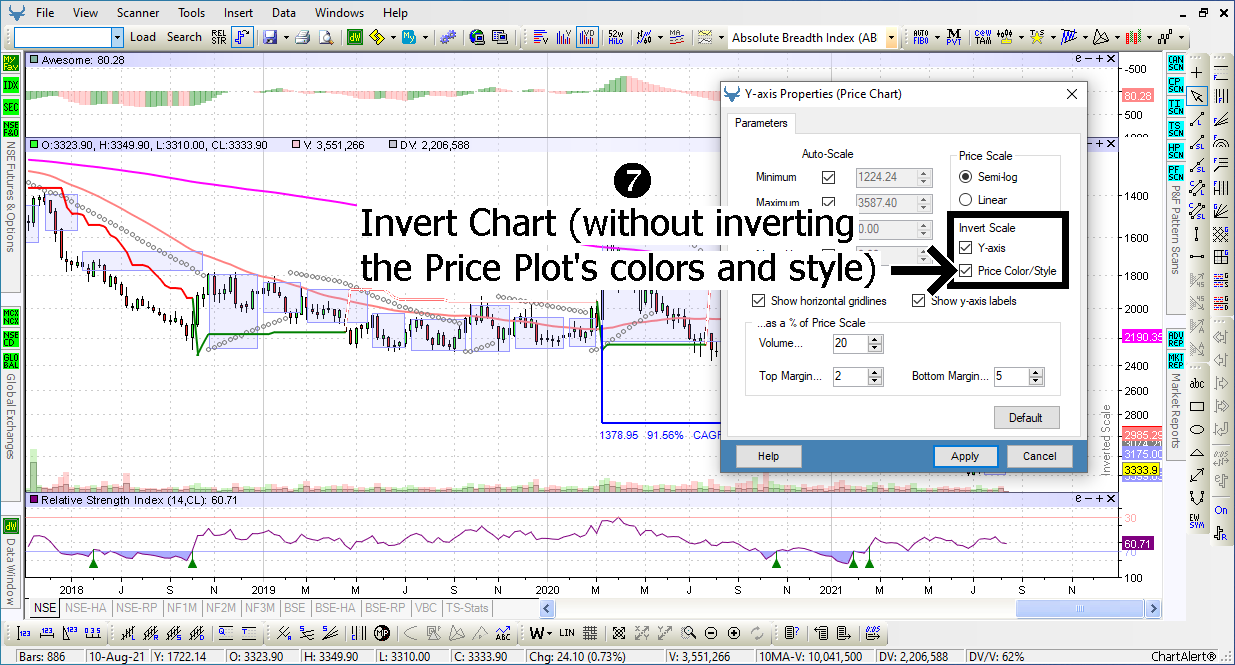The image size is (1235, 665).
Task: Toggle the Price Color/Style checkbox
Action: point(965,271)
